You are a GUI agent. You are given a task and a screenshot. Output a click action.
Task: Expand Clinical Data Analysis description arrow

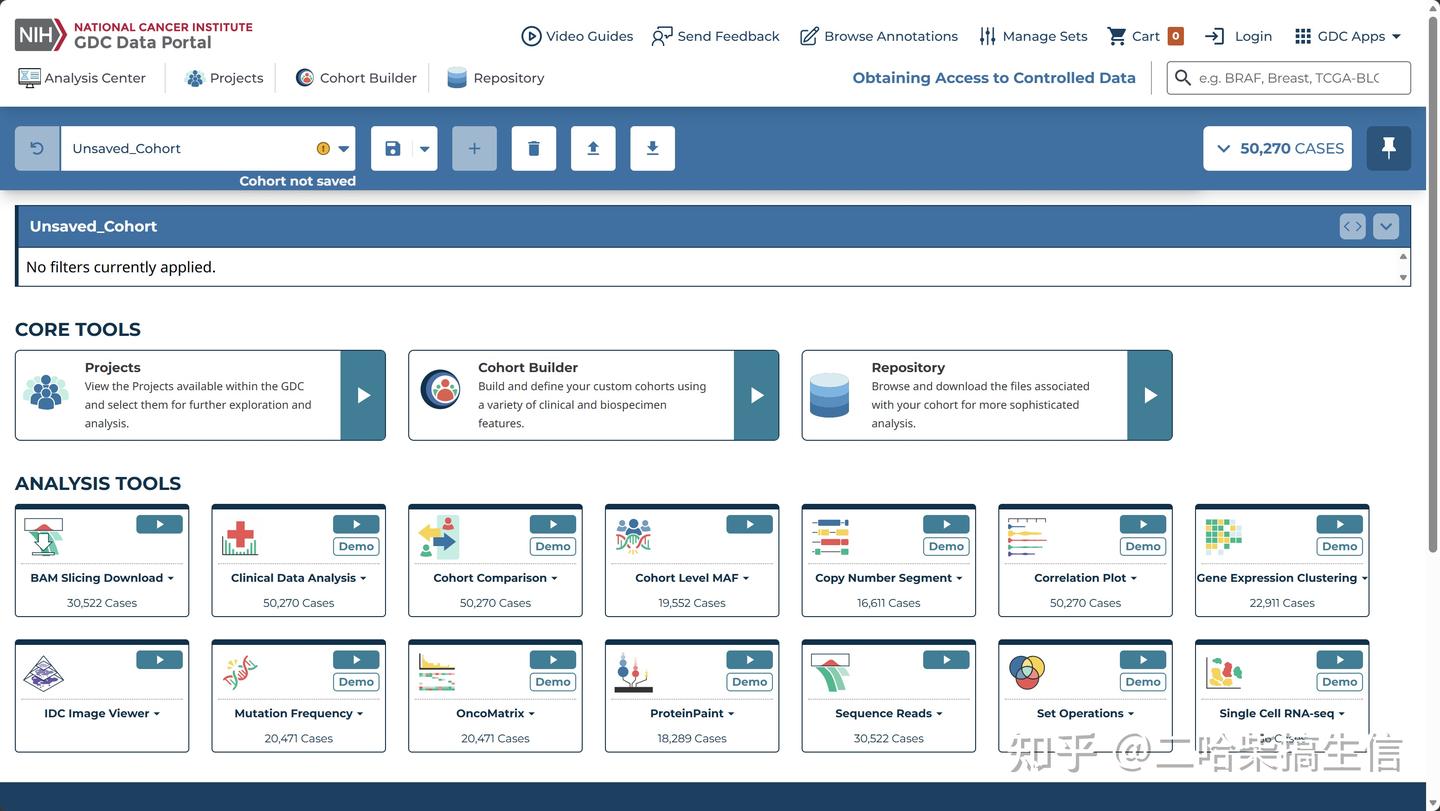click(363, 579)
